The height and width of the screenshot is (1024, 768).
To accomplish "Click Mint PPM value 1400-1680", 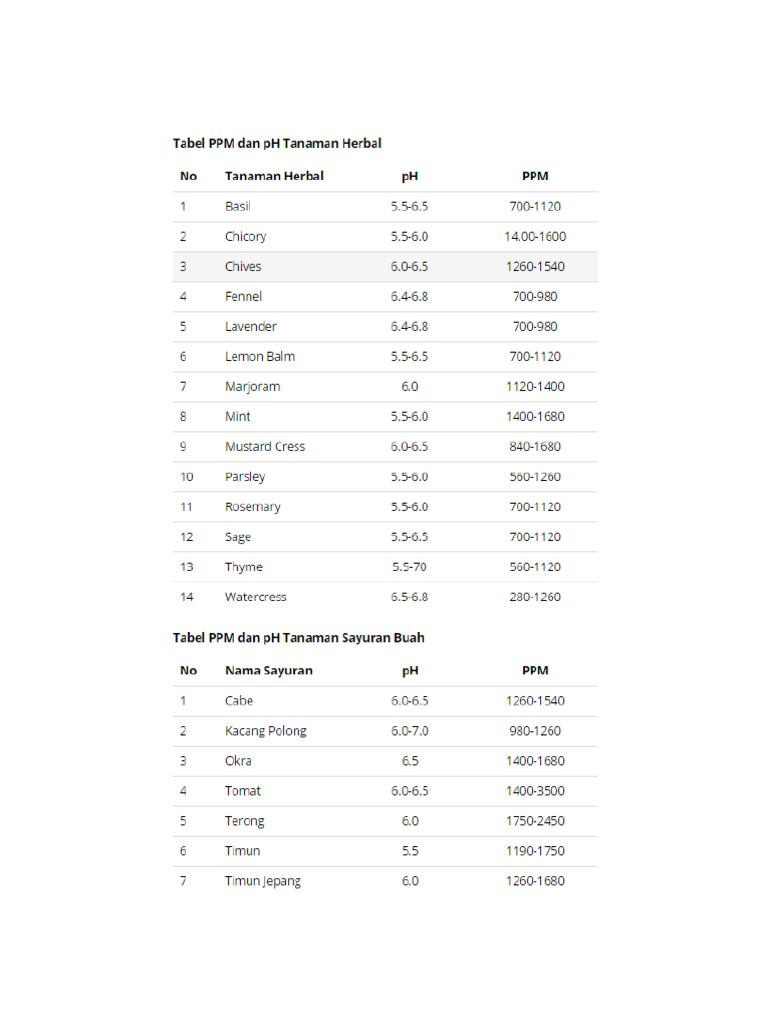I will (x=535, y=417).
